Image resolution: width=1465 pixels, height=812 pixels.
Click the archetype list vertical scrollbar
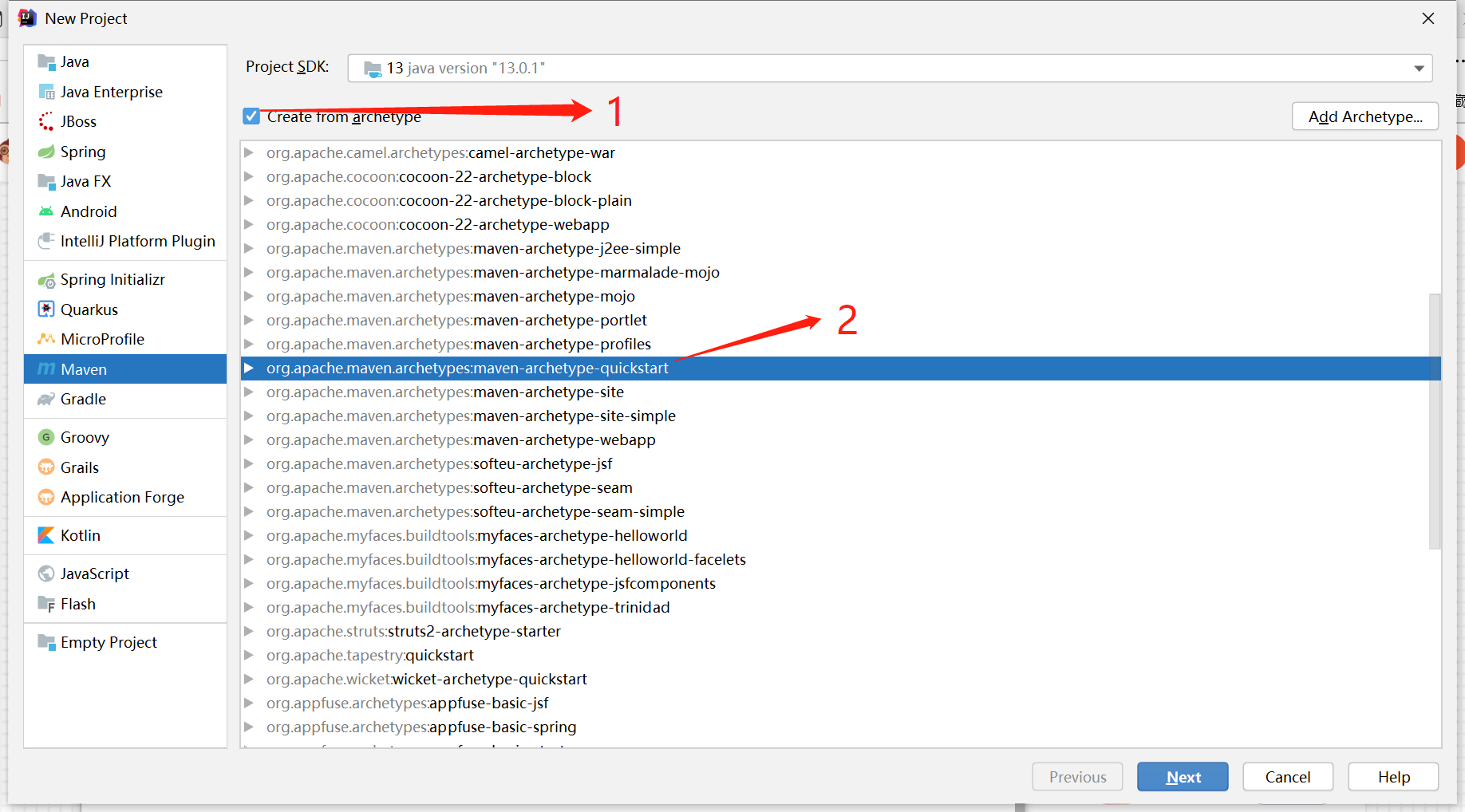pyautogui.click(x=1434, y=421)
